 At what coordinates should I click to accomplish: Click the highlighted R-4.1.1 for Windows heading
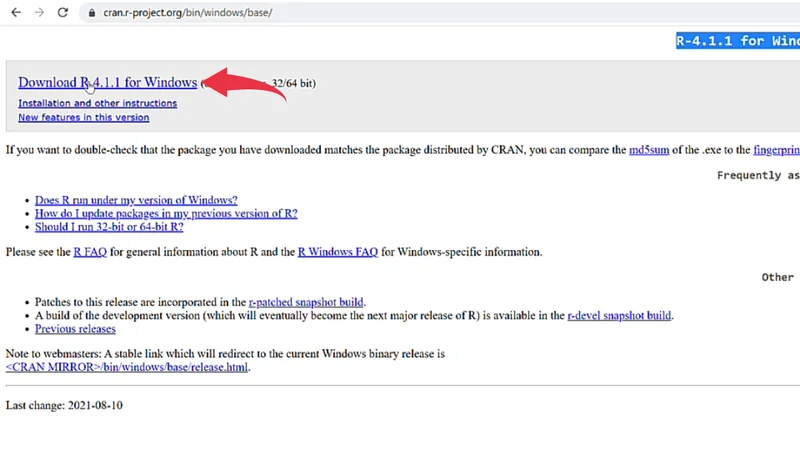point(738,41)
